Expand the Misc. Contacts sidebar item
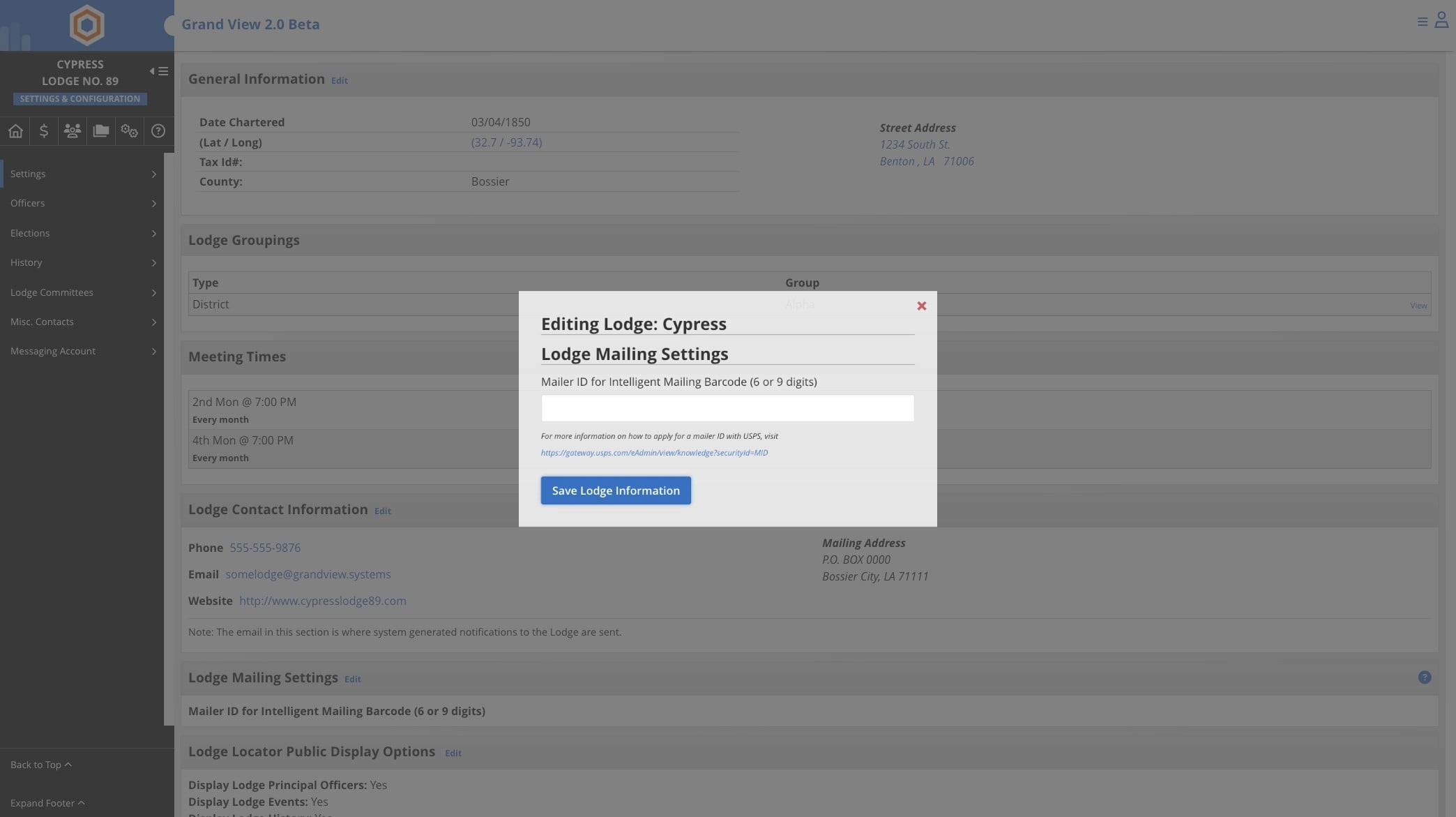 point(82,322)
